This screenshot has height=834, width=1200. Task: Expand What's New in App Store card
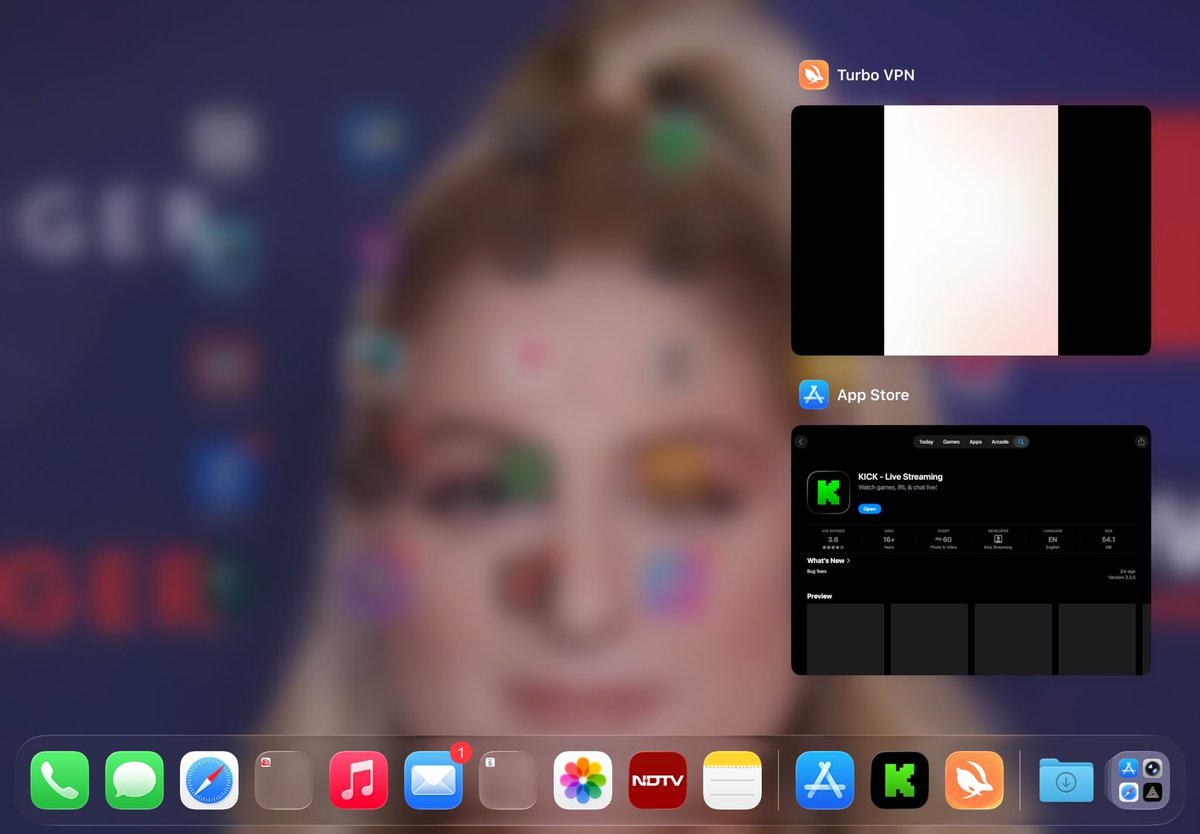[829, 561]
